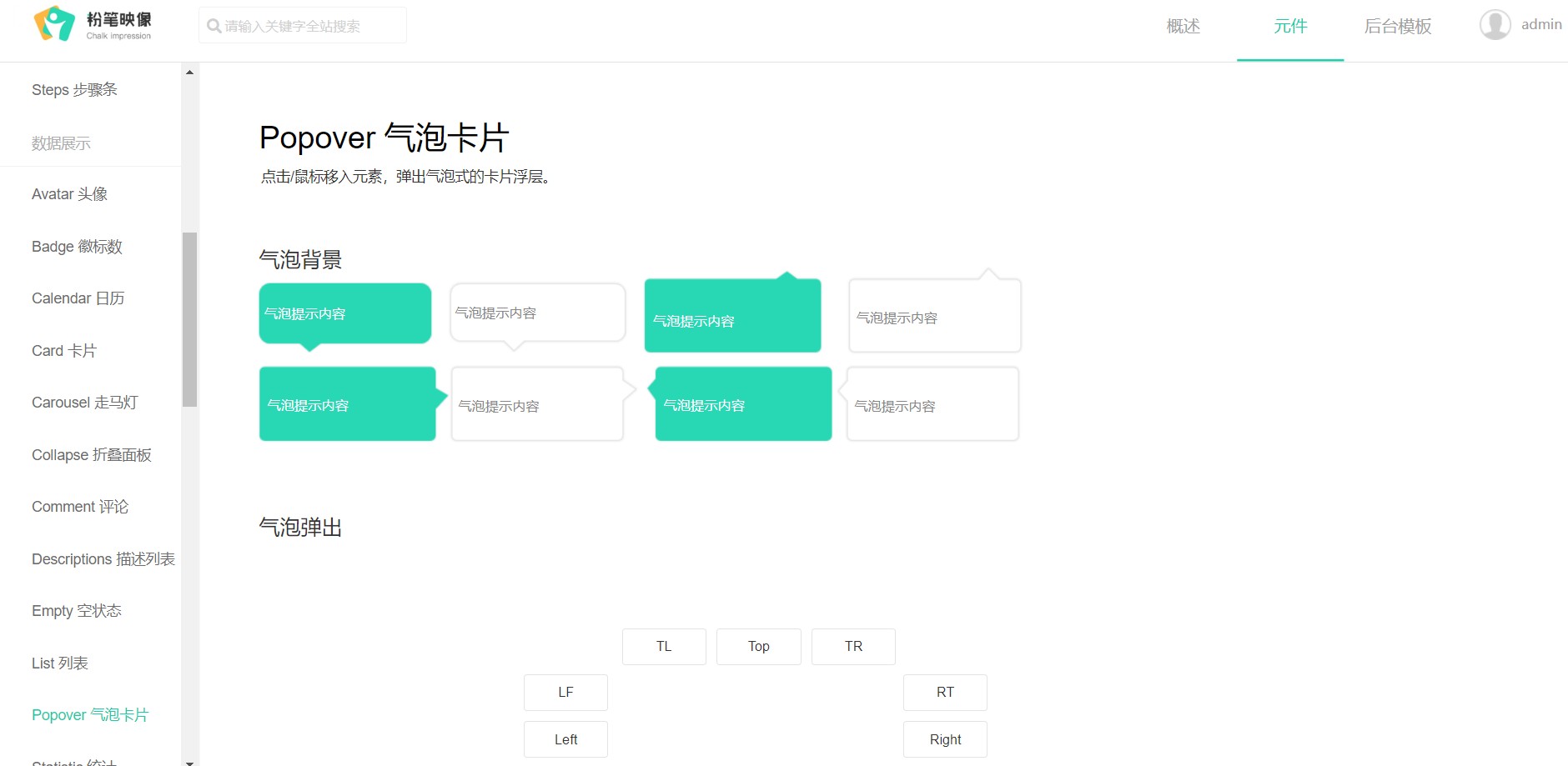Click the 气泡背景 section heading
The height and width of the screenshot is (766, 1568).
coord(301,260)
